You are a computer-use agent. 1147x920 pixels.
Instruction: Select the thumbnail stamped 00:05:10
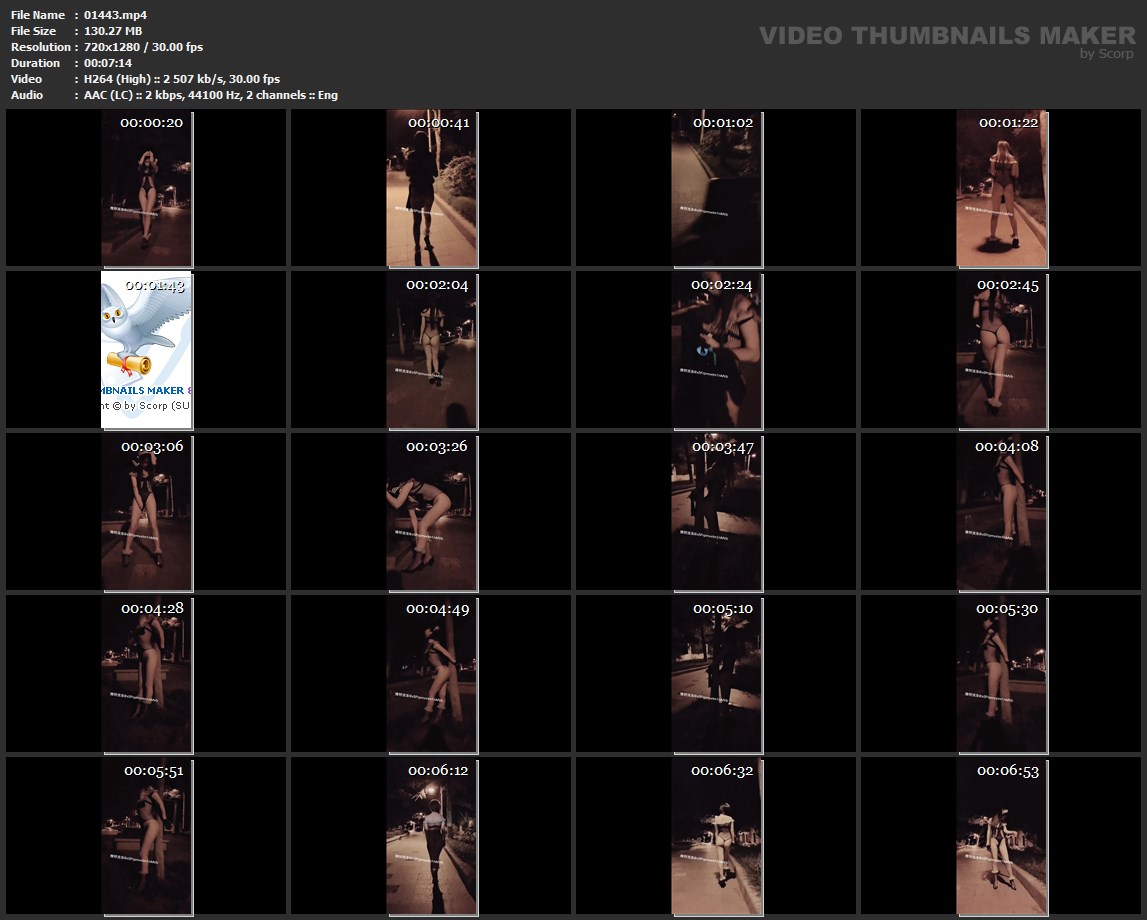[x=716, y=674]
